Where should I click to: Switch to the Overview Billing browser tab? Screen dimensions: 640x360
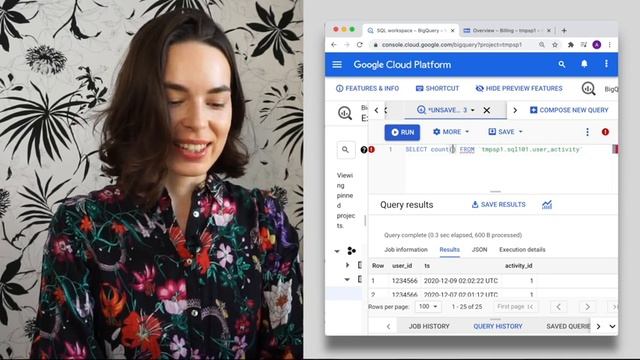point(507,31)
